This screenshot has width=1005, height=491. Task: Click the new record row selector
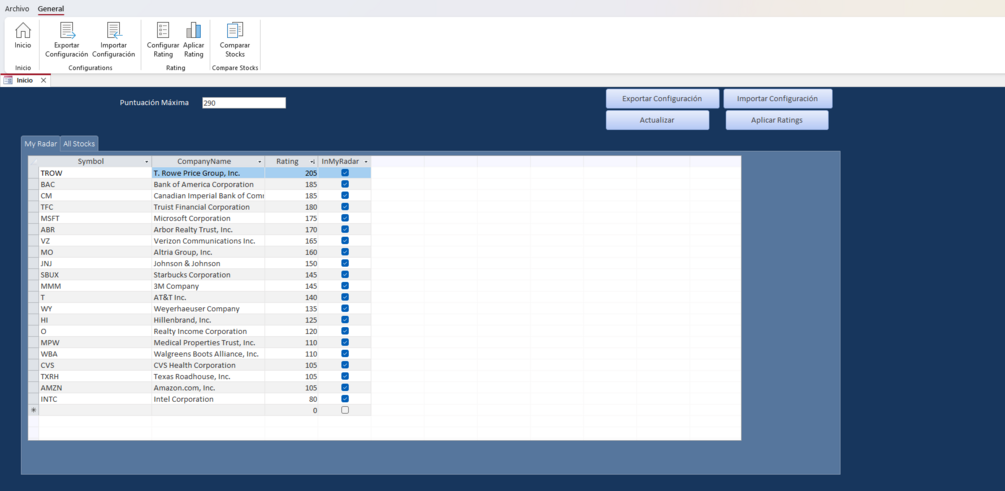coord(33,410)
